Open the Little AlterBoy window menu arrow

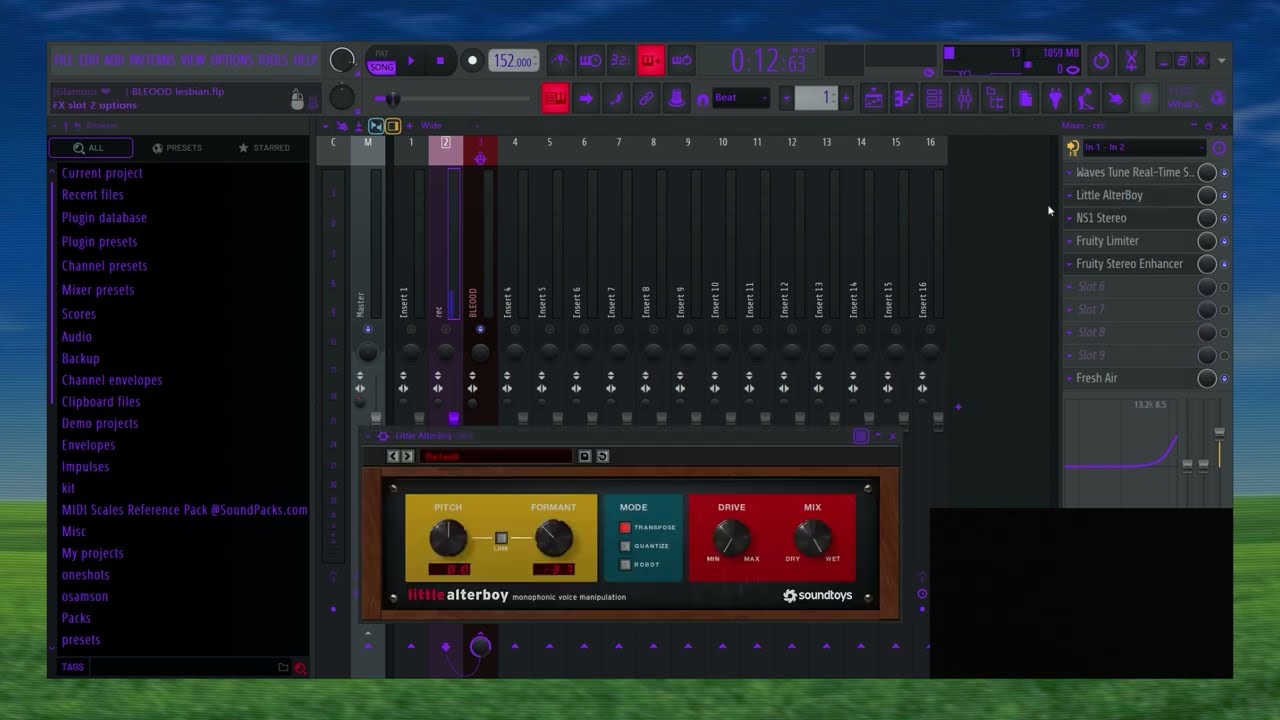click(368, 436)
